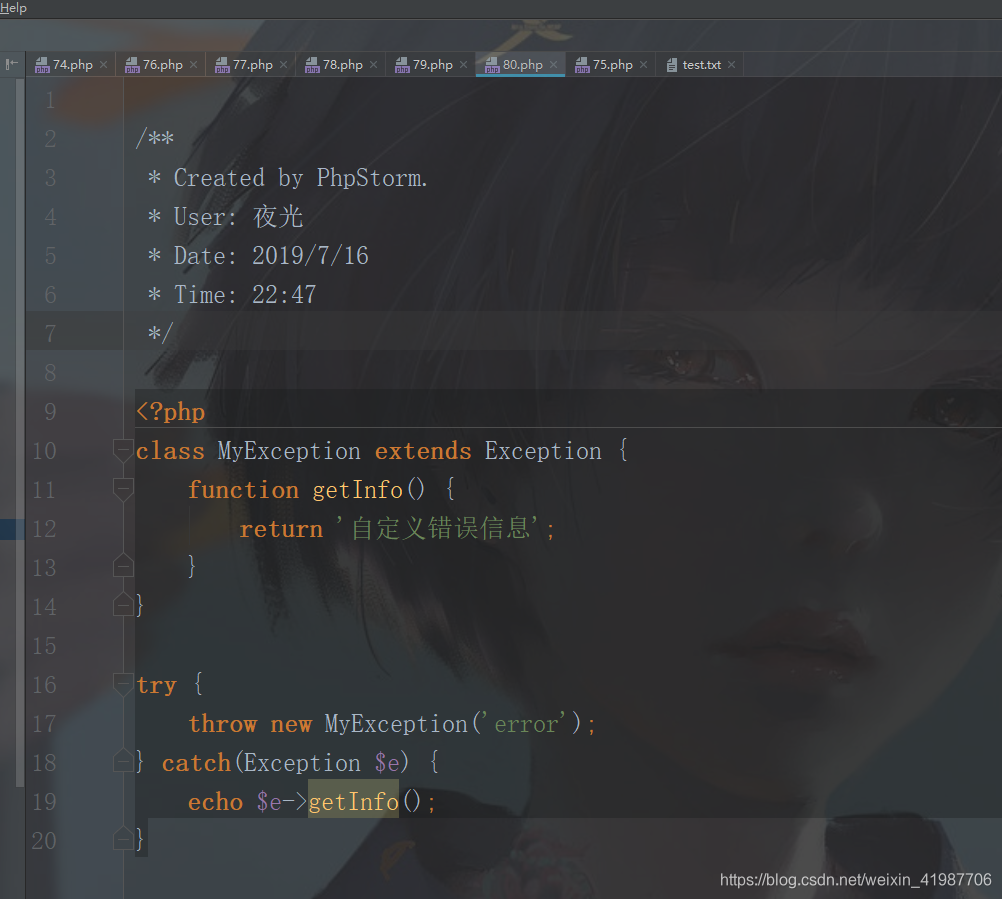Click 'getInfo' in the function declaration

[357, 490]
